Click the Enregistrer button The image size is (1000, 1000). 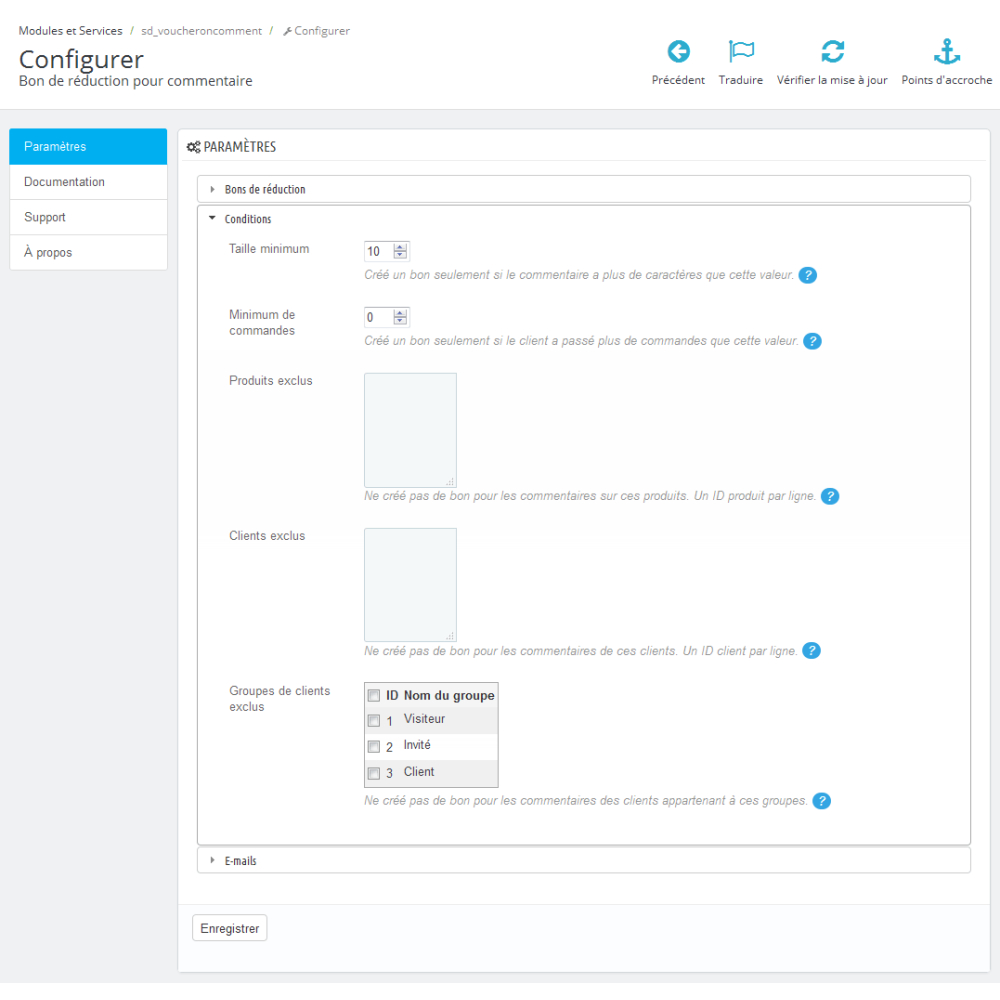[x=229, y=928]
